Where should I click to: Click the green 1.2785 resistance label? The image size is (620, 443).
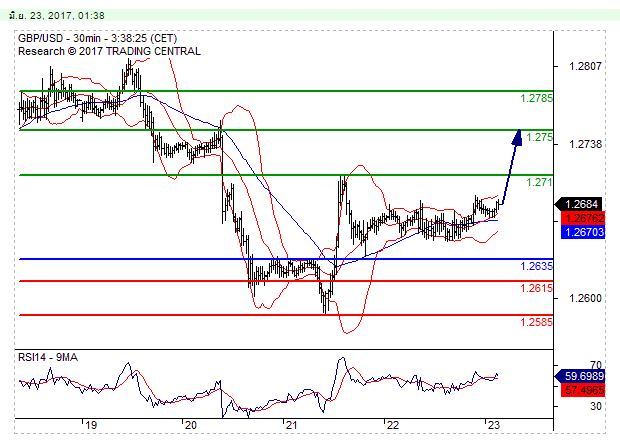tap(536, 98)
